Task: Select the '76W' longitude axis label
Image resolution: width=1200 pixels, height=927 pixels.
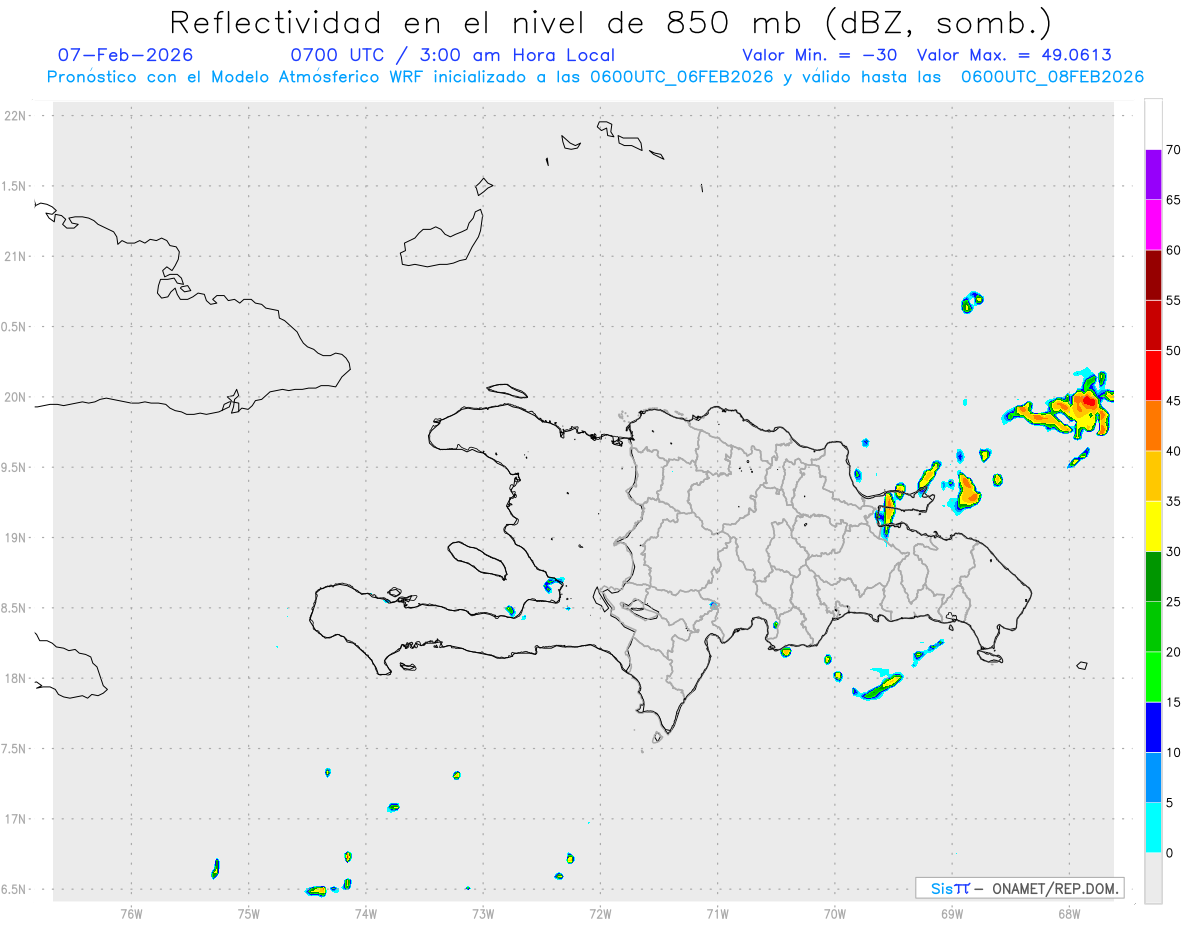Action: (x=131, y=912)
